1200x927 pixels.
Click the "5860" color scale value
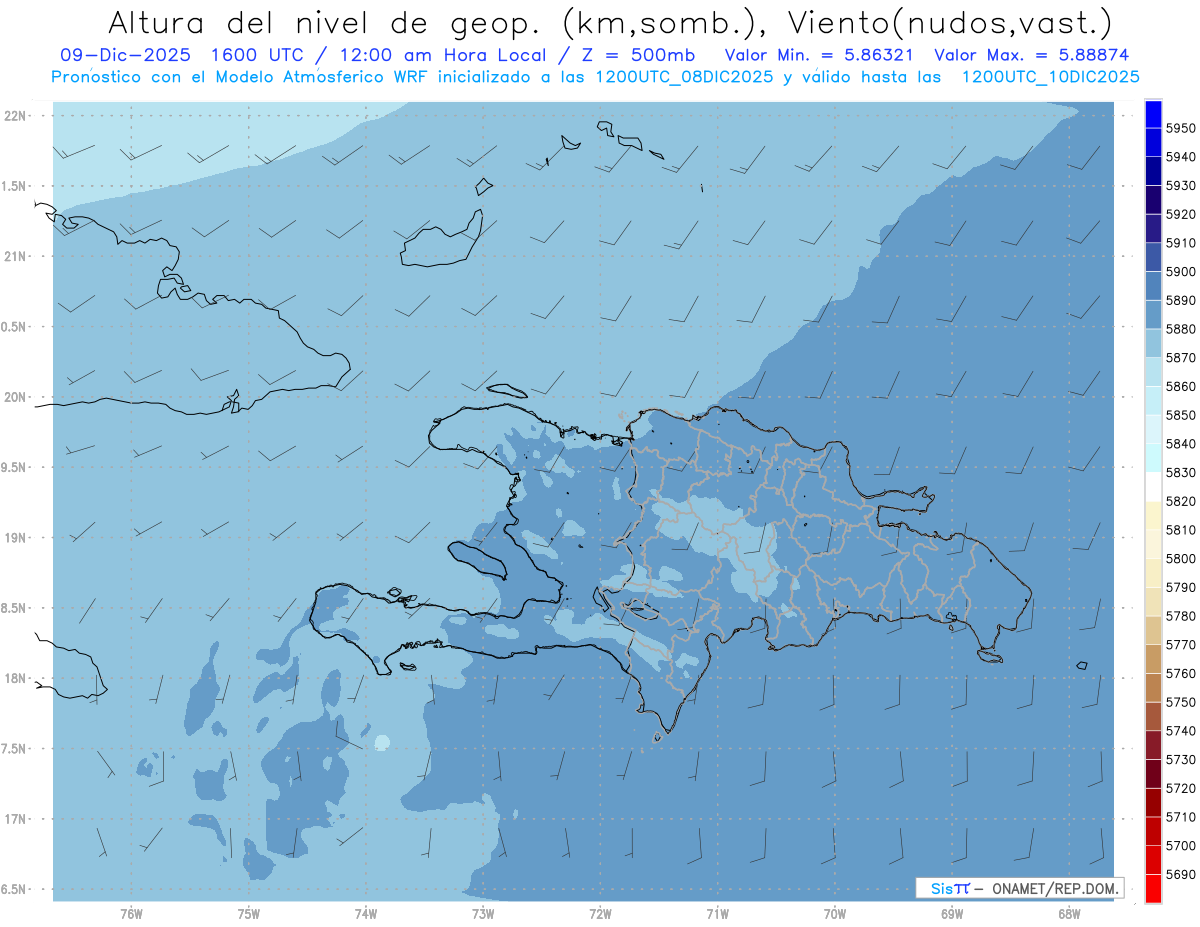pyautogui.click(x=1181, y=386)
